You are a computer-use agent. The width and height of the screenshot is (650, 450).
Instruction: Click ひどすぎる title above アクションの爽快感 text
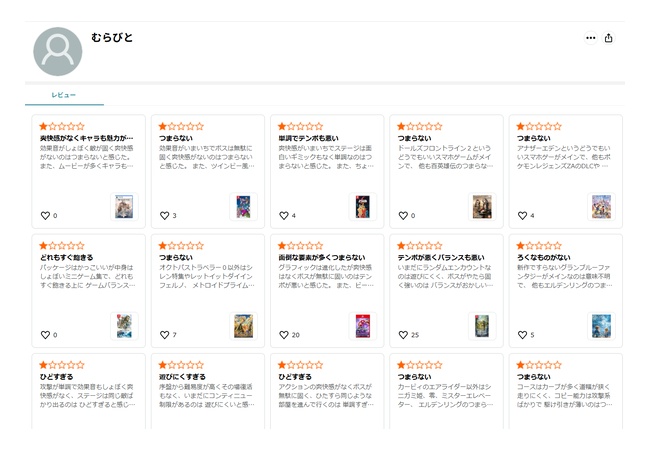click(295, 377)
